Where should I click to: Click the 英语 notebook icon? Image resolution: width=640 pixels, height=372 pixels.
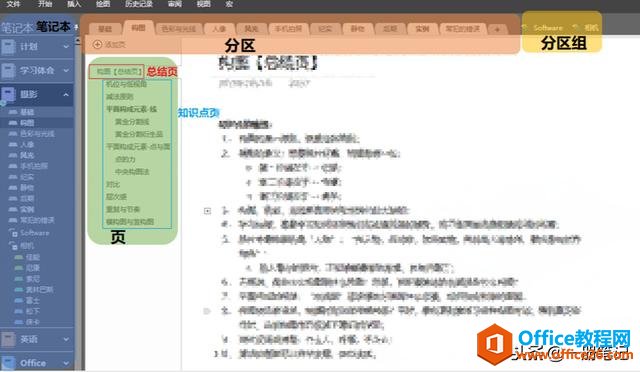point(8,339)
